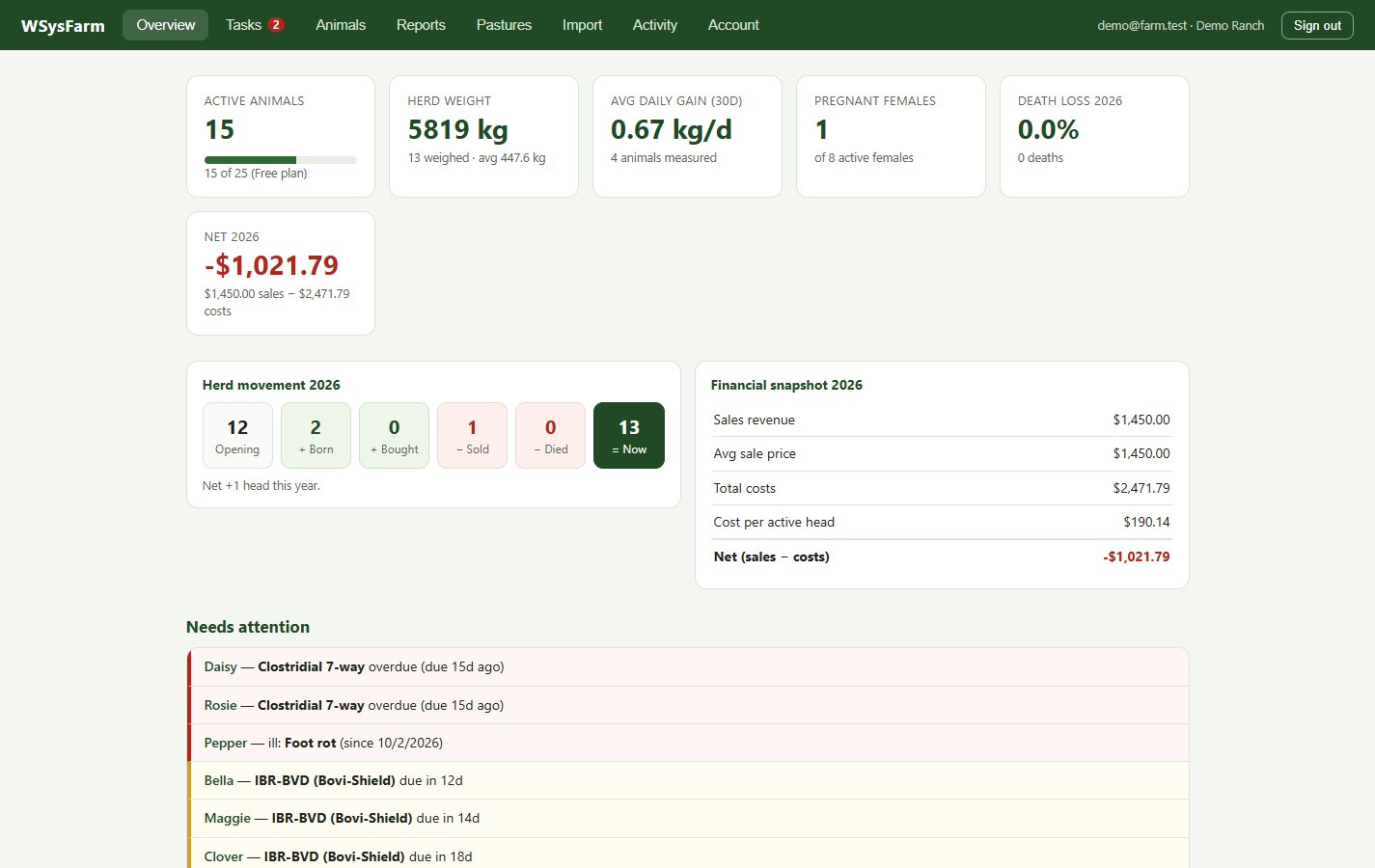Switch to the Reports page
The image size is (1375, 868).
(x=421, y=25)
